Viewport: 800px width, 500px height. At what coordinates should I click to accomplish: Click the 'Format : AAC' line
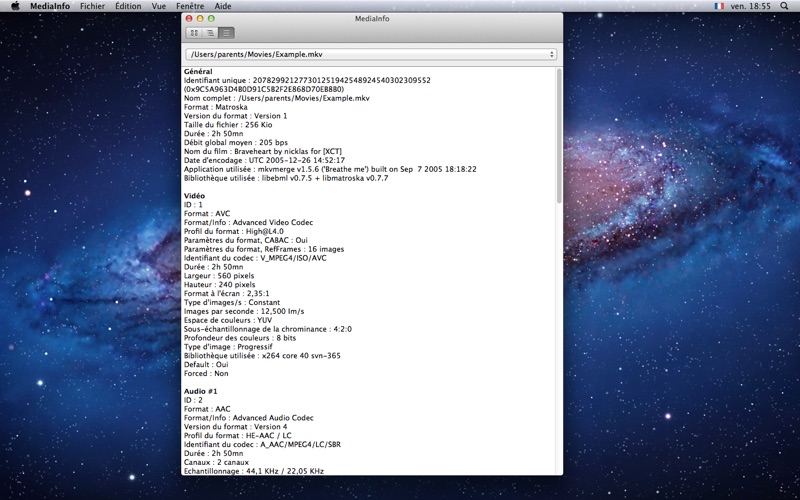click(x=207, y=409)
